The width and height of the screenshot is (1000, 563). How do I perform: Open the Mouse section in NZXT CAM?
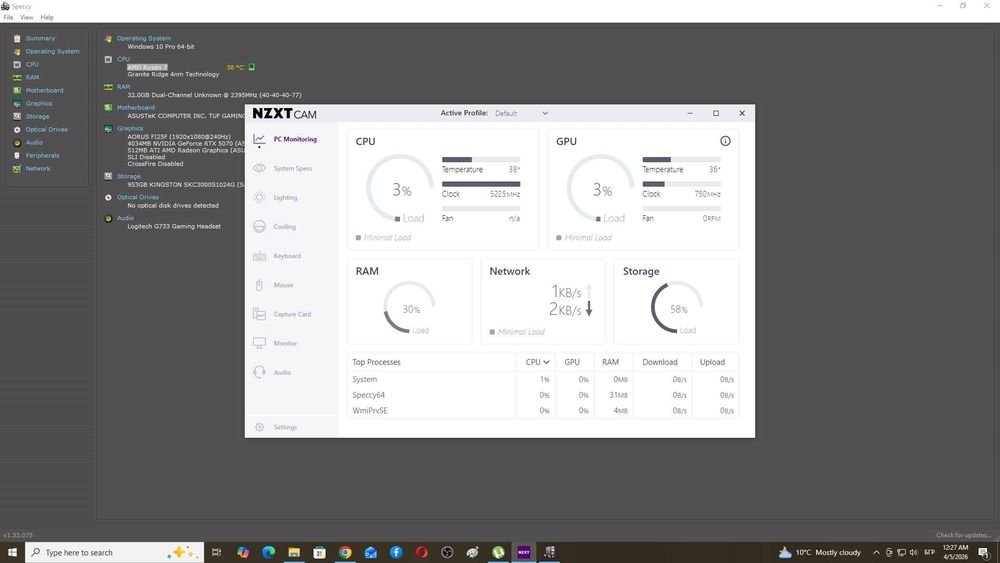(x=274, y=285)
